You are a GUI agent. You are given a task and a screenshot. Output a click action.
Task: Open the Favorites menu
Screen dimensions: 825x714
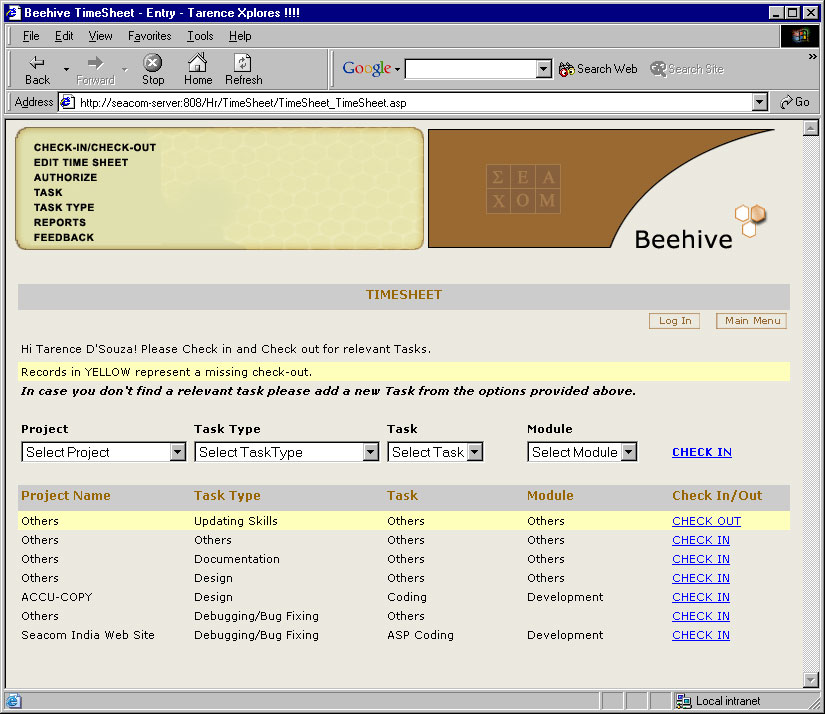tap(149, 36)
